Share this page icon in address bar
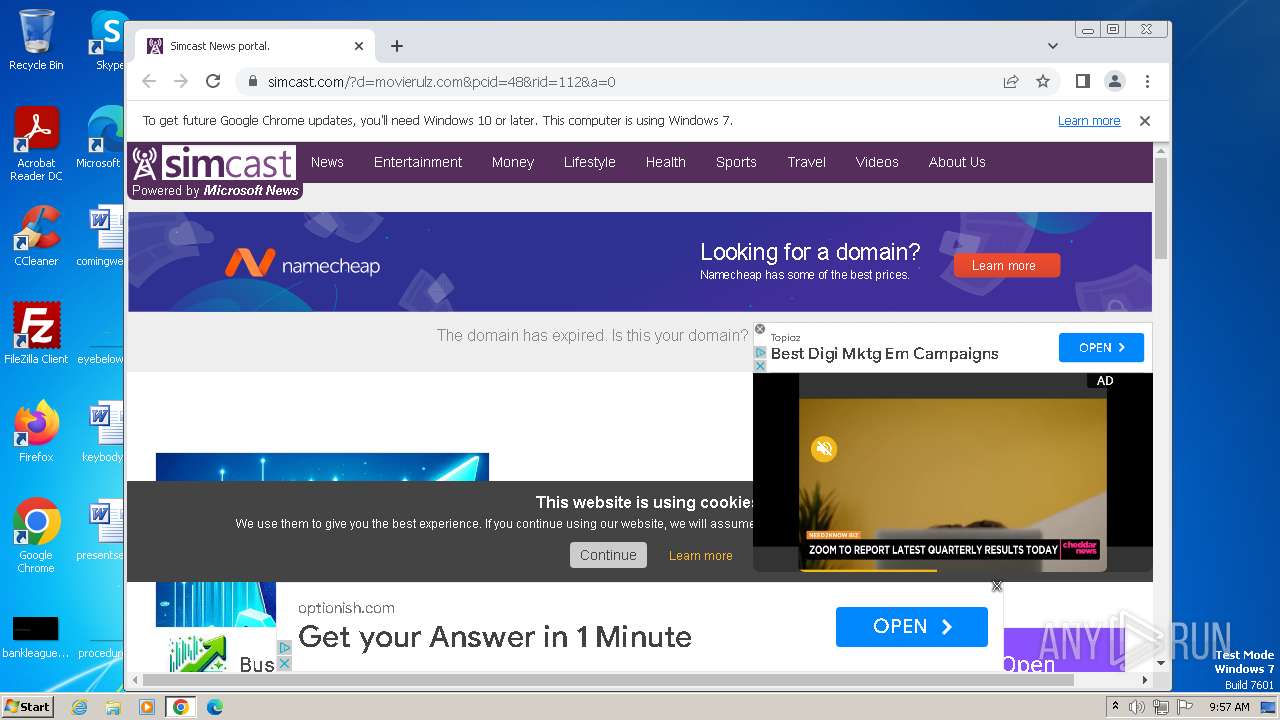 [x=1011, y=81]
